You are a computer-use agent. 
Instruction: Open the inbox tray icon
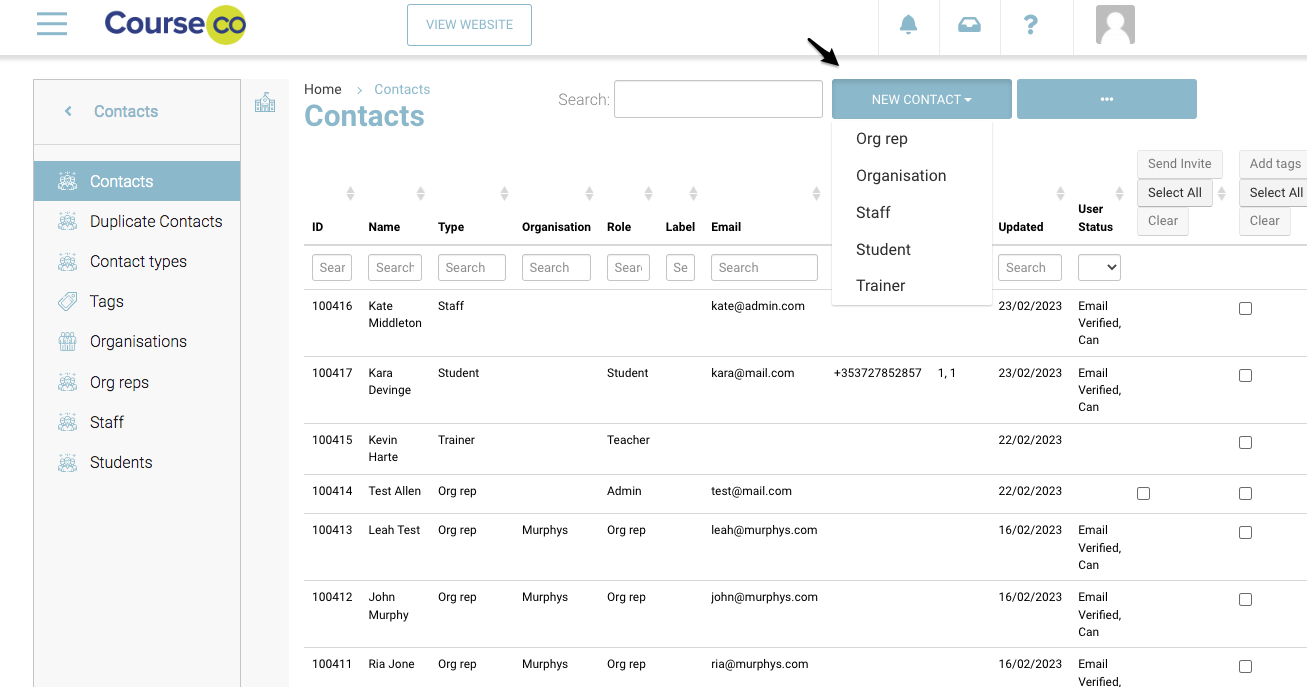click(x=969, y=25)
